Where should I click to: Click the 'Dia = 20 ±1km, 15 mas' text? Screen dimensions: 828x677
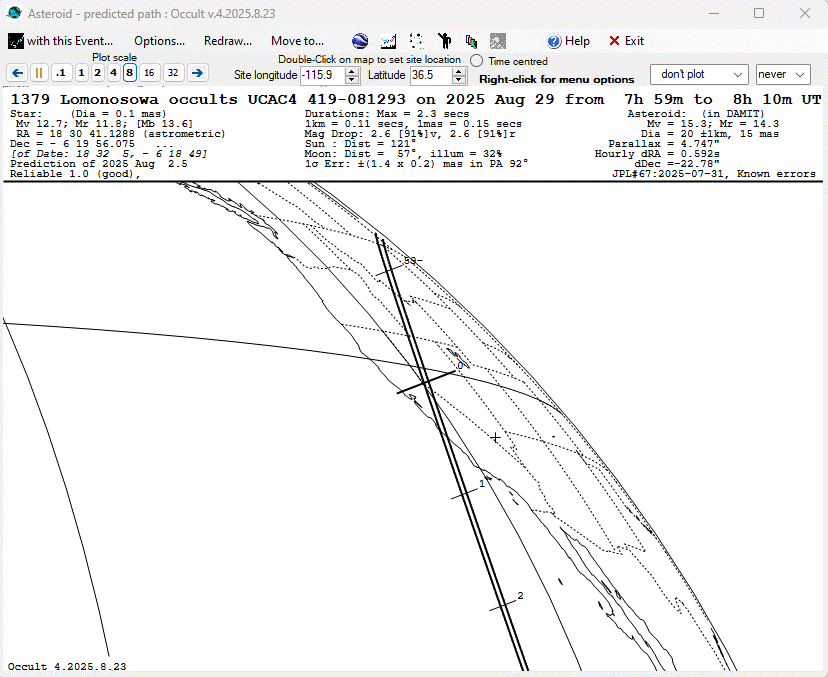(710, 134)
